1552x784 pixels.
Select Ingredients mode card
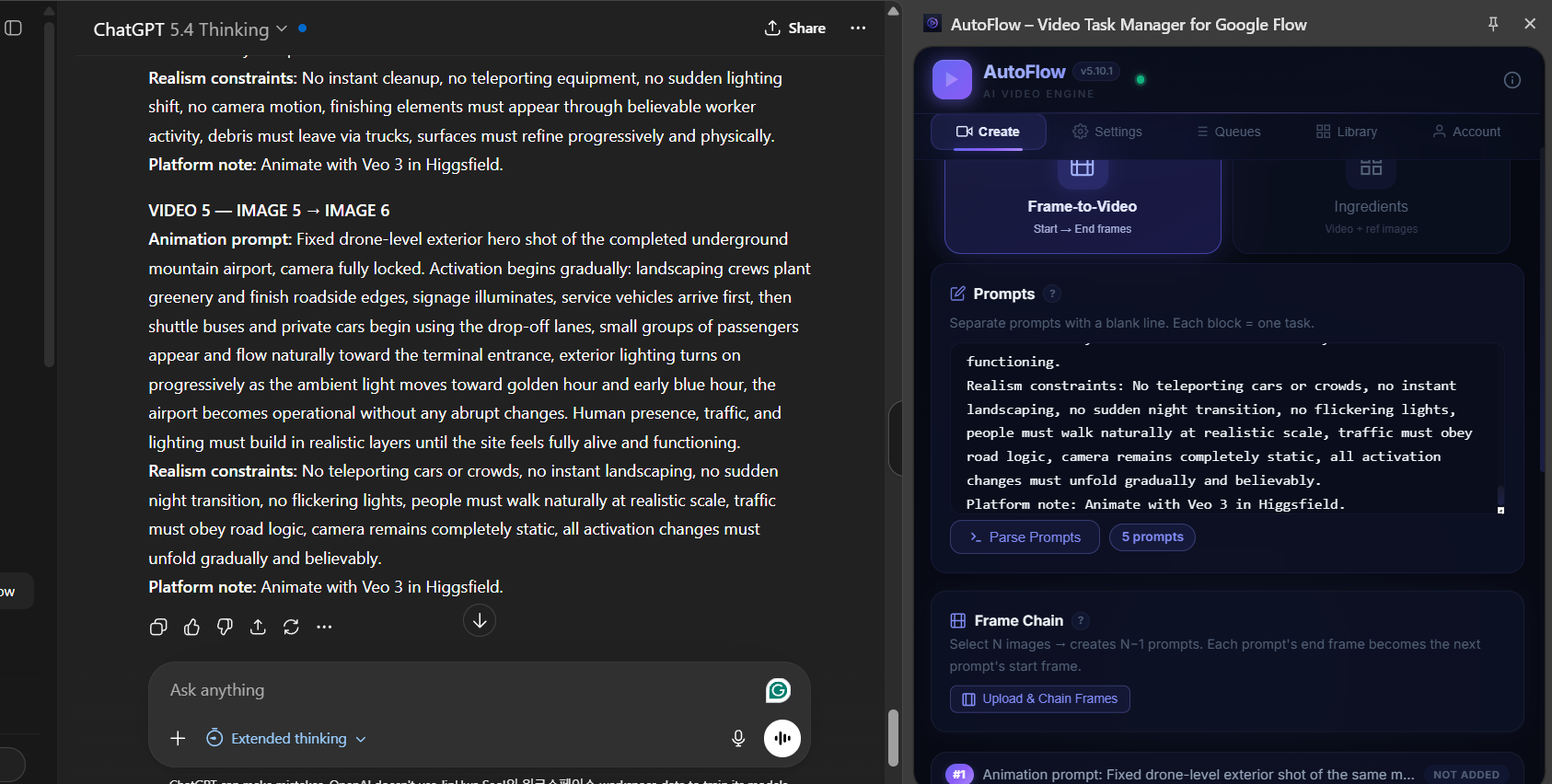coord(1371,207)
